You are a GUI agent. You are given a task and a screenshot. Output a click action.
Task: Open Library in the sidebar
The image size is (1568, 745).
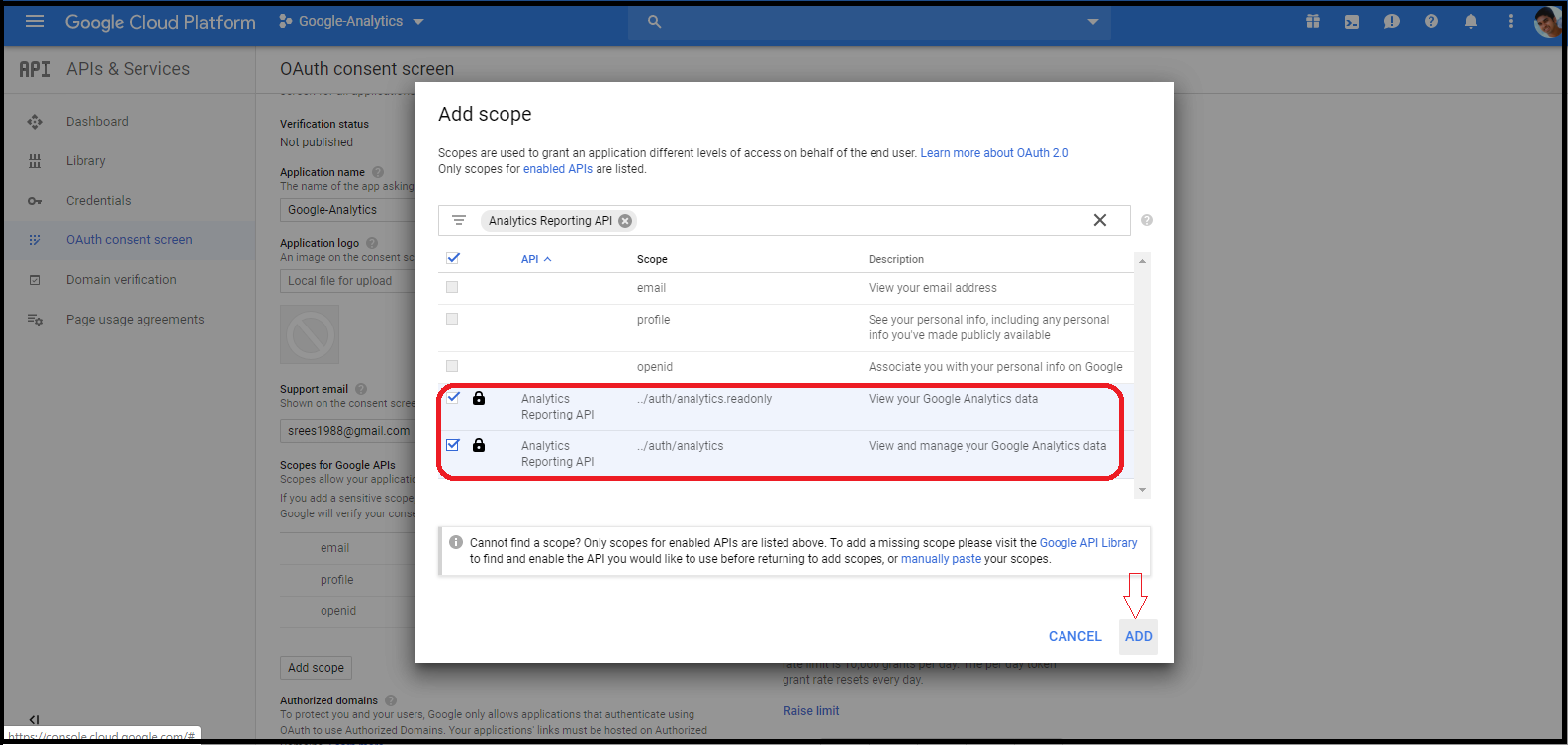click(85, 161)
